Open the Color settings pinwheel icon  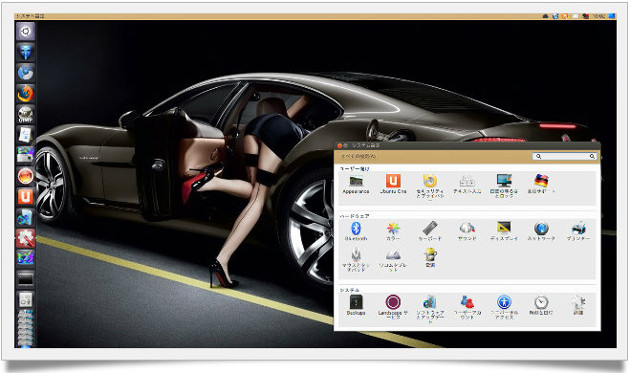click(393, 232)
